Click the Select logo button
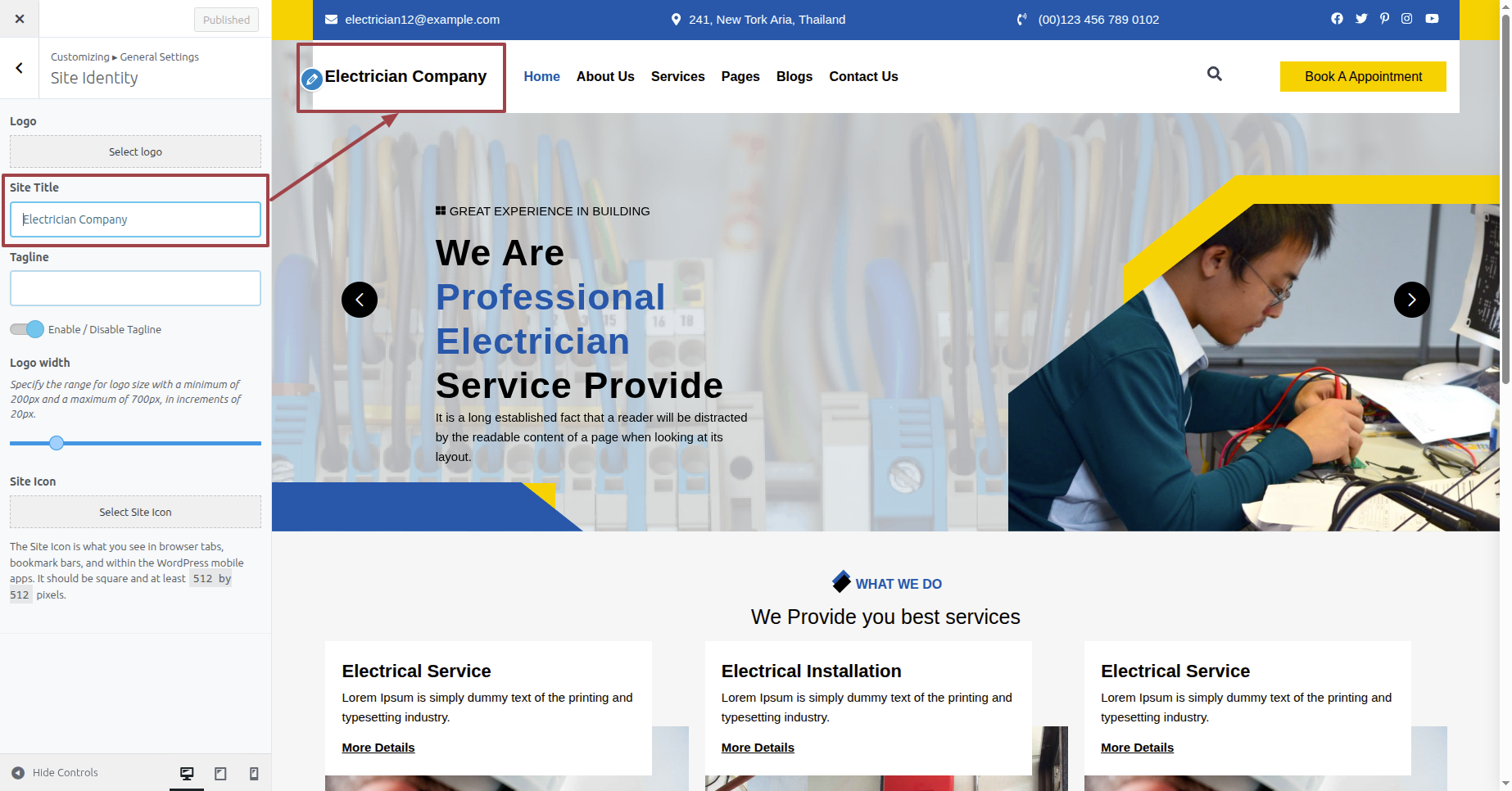 135,151
